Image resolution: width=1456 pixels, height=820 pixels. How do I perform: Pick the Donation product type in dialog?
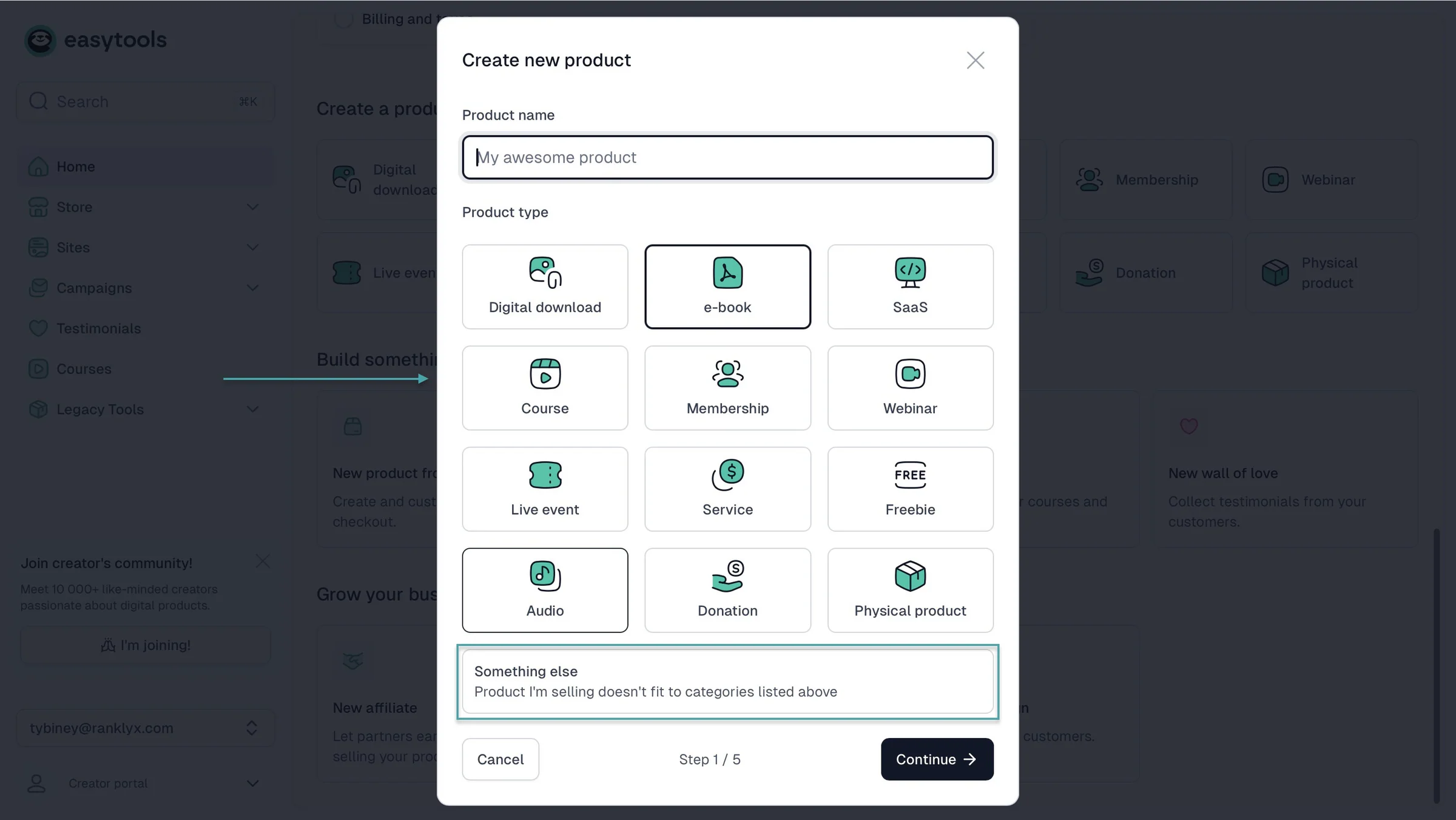727,590
